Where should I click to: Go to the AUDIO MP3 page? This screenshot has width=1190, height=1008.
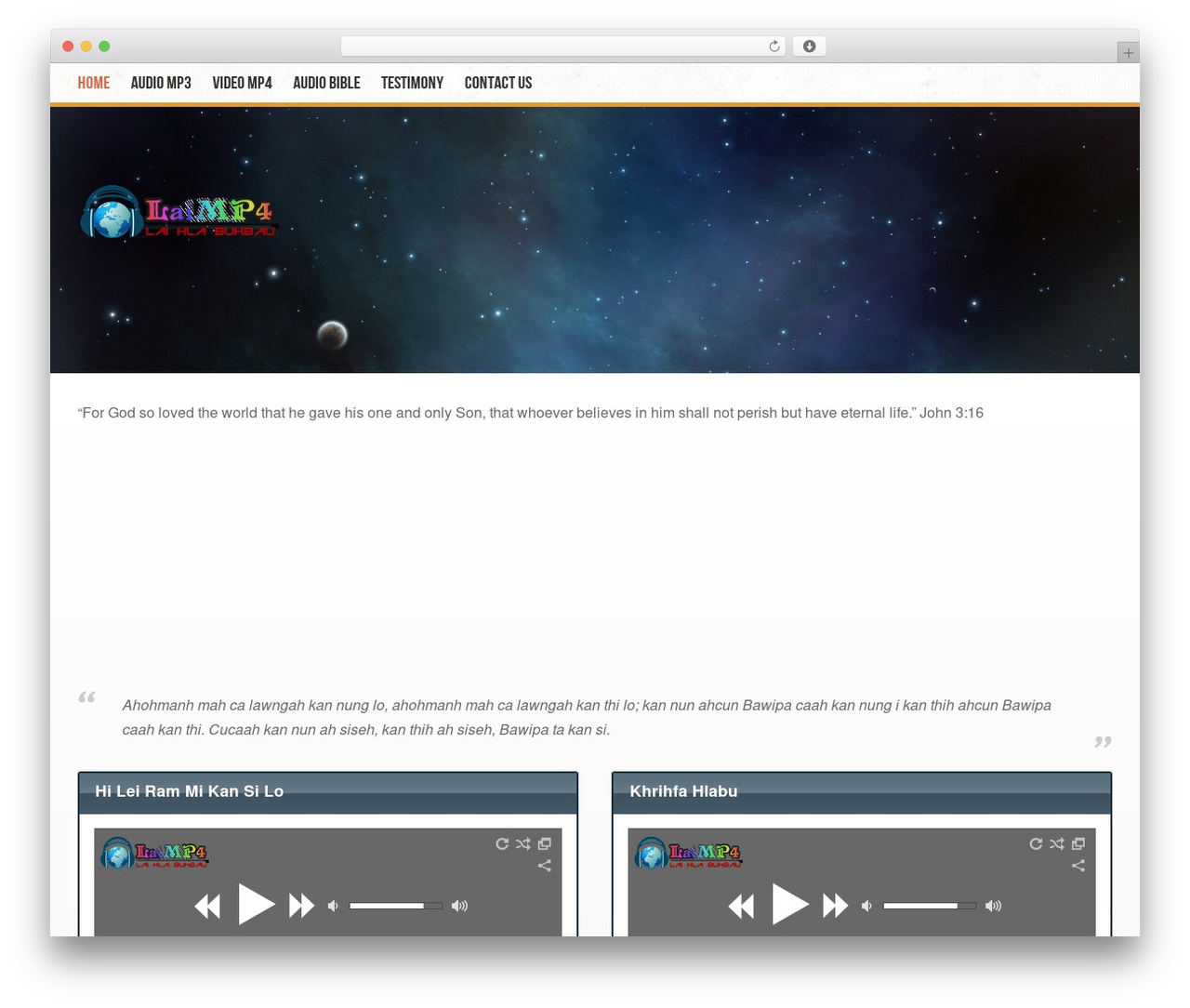click(x=161, y=83)
